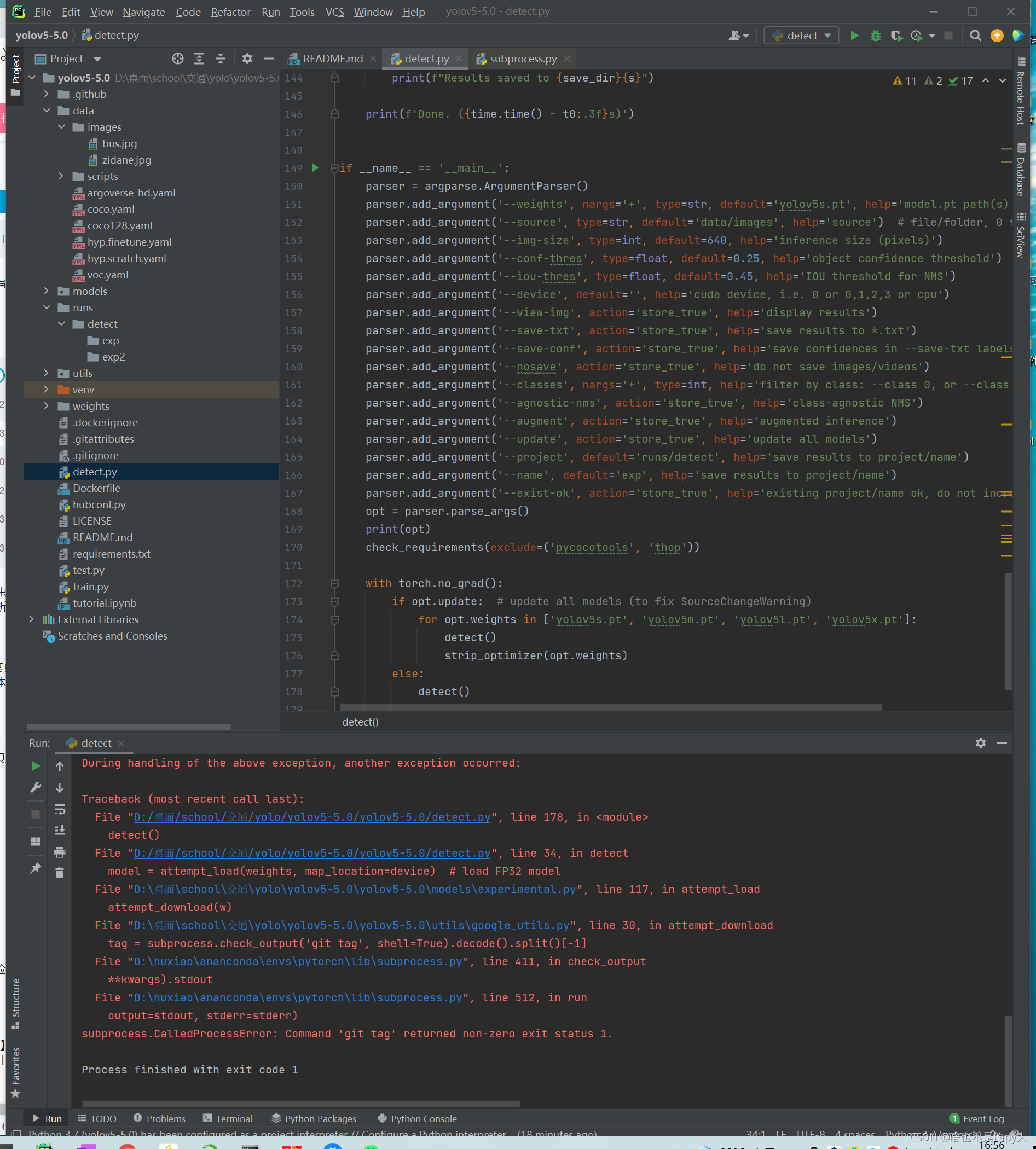Profile detect with the profiler icon
The width and height of the screenshot is (1036, 1149).
coord(917,35)
